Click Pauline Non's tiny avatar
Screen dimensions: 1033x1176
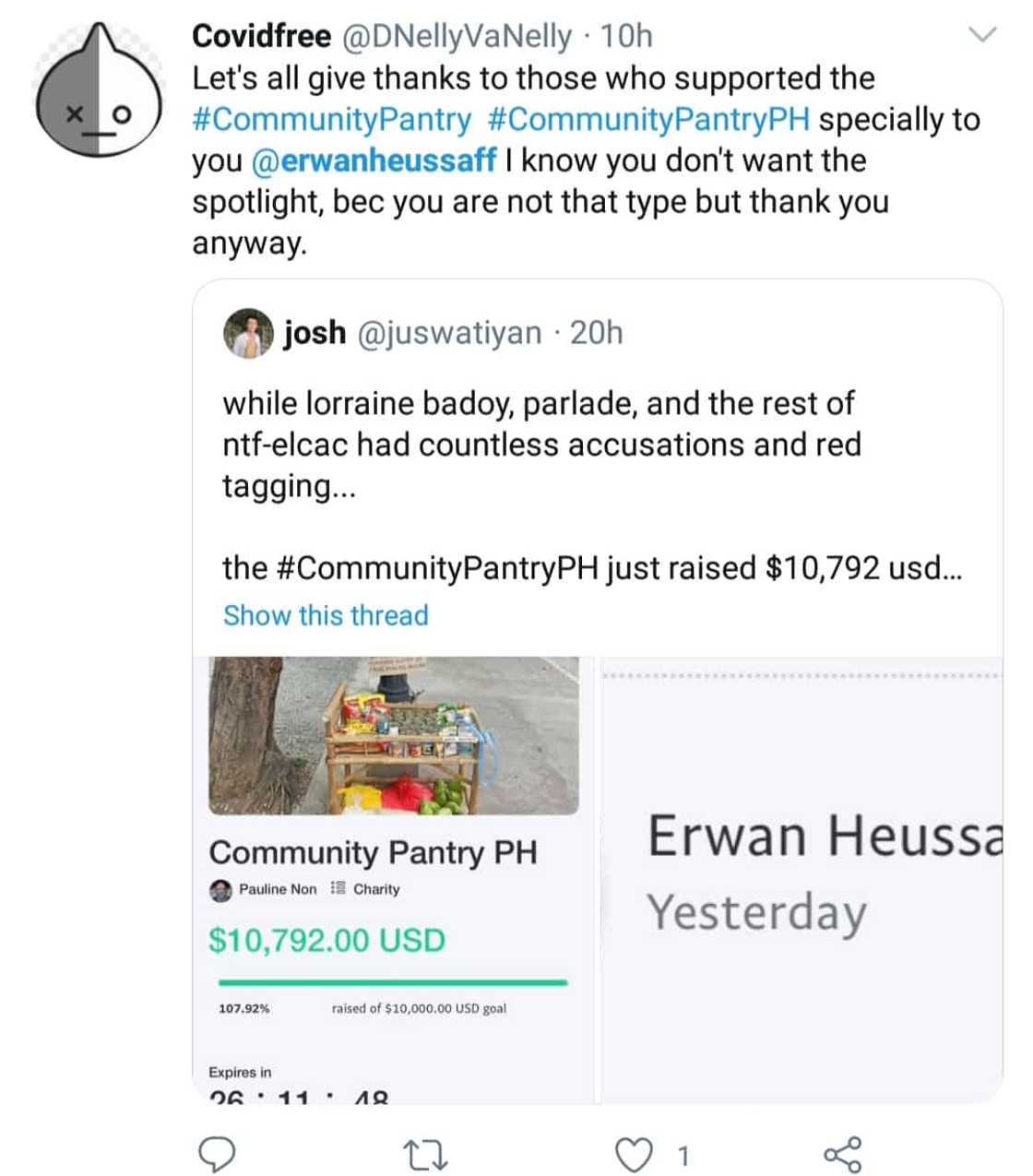point(220,890)
